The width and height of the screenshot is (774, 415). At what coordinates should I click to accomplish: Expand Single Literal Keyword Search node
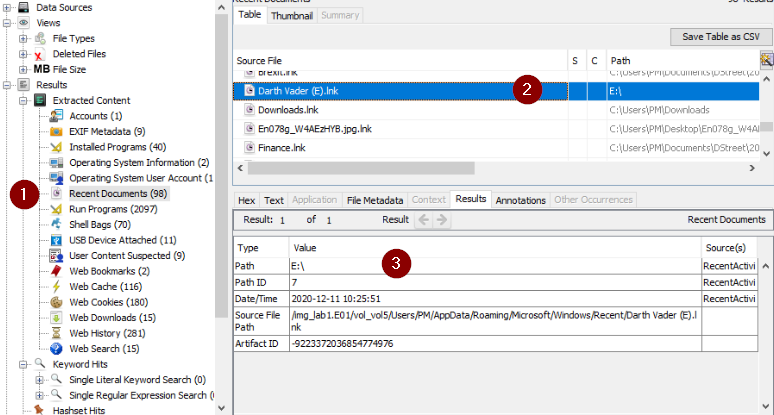point(40,380)
